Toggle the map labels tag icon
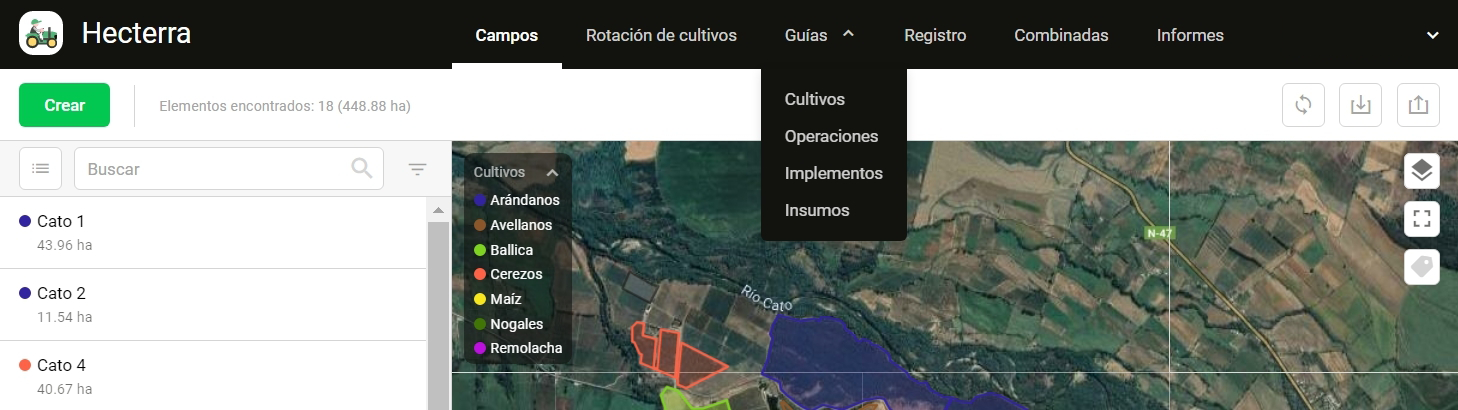Screen dimensions: 1458x410 (1421, 267)
